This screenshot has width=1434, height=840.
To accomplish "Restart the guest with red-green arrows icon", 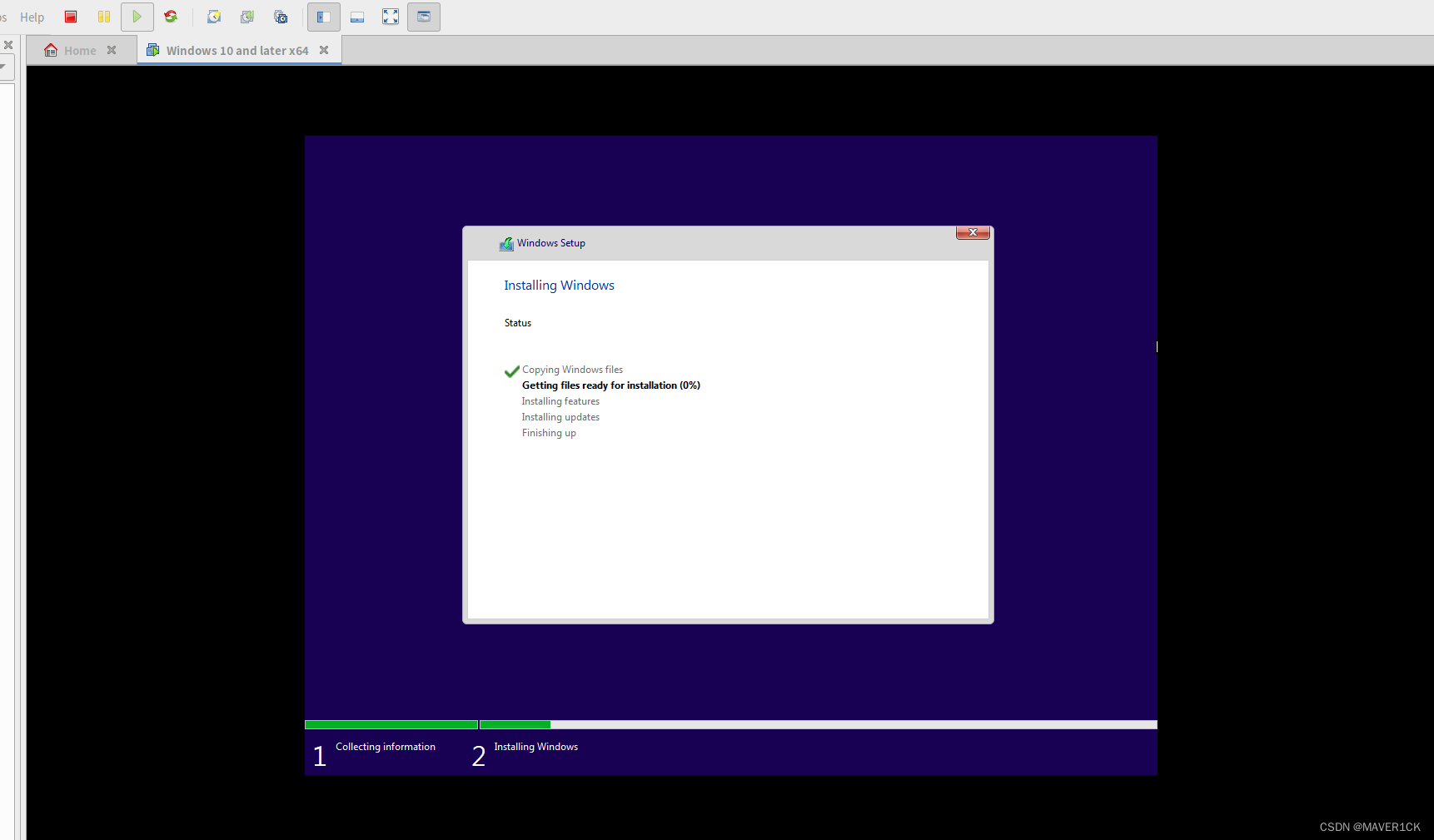I will [171, 17].
